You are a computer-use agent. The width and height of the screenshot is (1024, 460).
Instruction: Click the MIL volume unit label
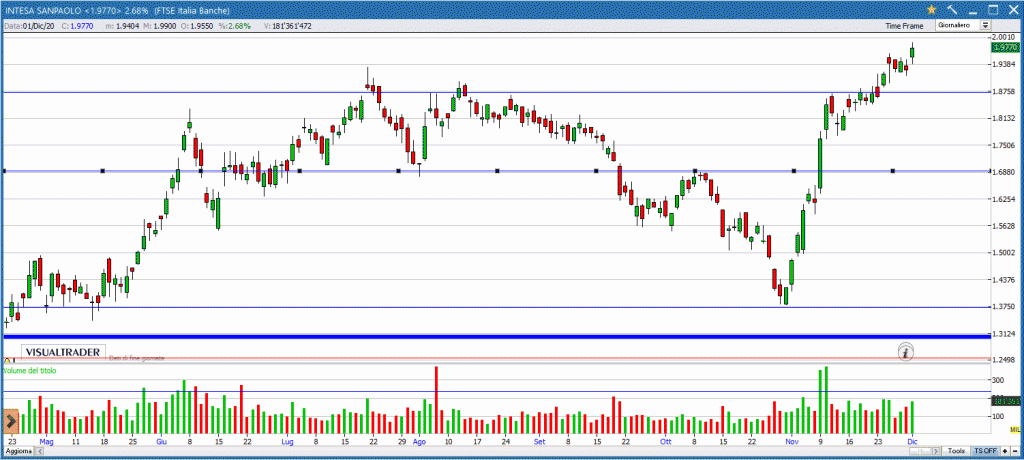point(1015,429)
